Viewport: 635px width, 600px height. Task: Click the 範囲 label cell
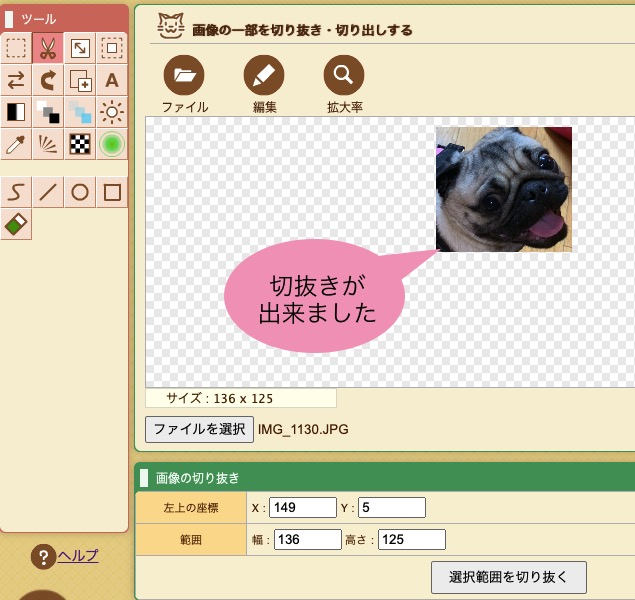point(191,540)
